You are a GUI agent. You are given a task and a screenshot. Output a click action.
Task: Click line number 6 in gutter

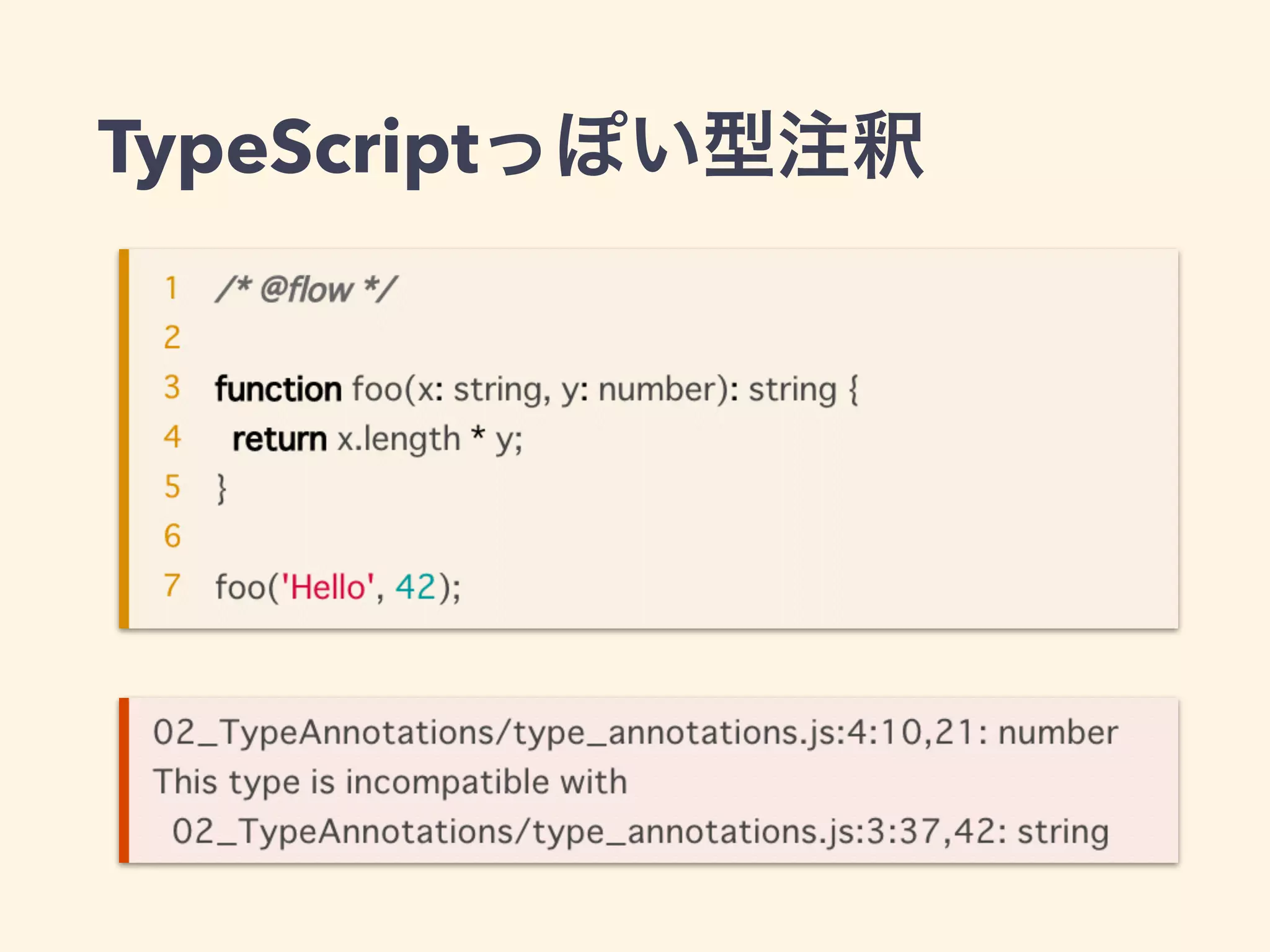click(172, 535)
